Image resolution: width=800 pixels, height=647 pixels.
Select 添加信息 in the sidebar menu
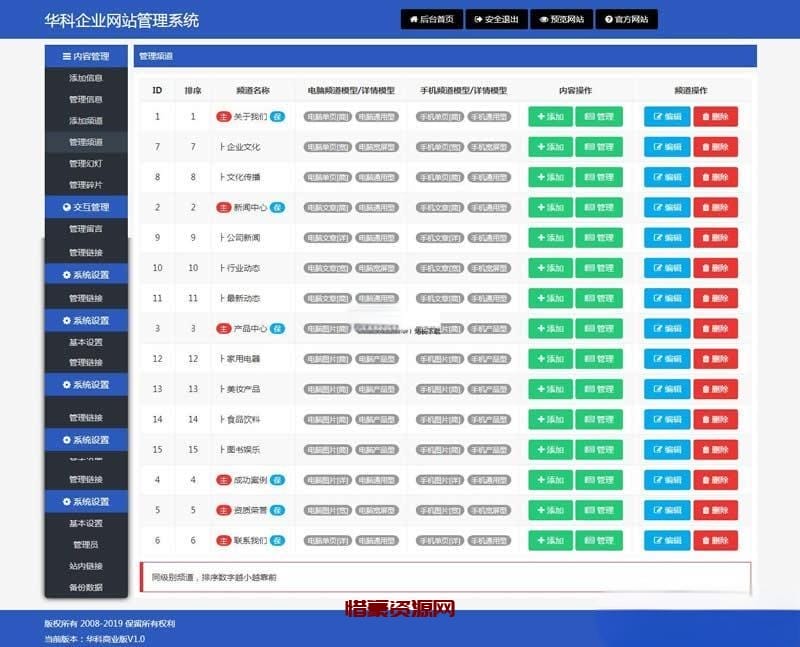(x=86, y=78)
